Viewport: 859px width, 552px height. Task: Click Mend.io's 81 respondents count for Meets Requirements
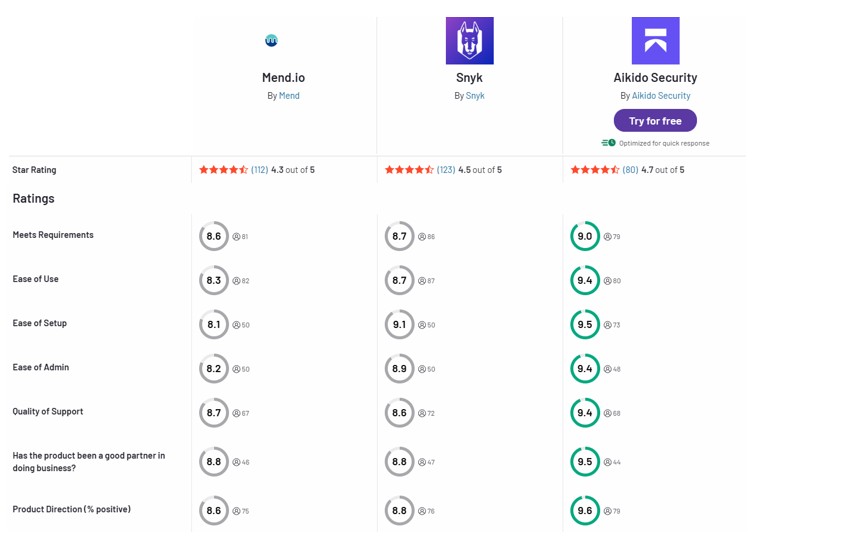click(x=240, y=237)
